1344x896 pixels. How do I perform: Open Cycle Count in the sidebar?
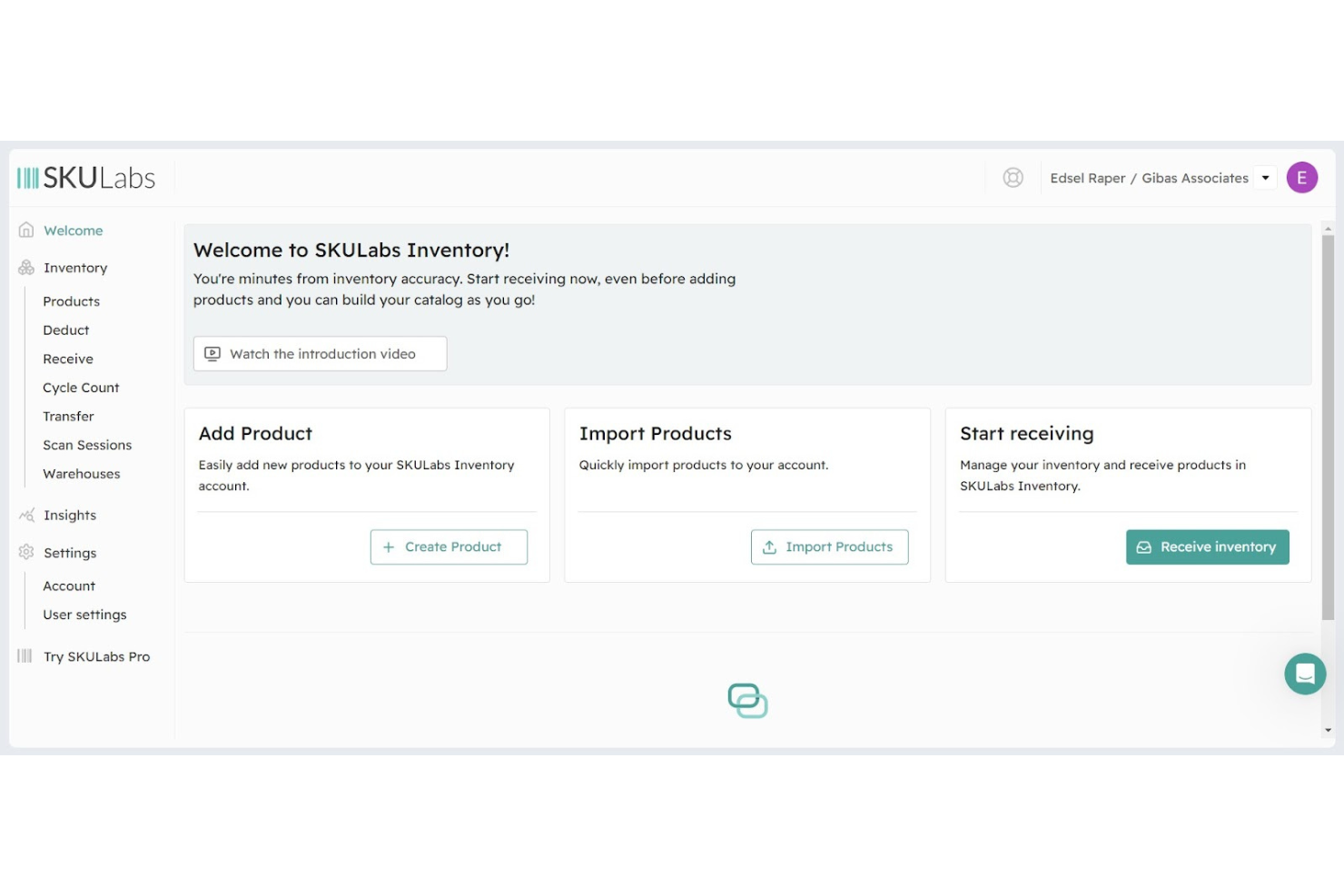[x=81, y=388]
